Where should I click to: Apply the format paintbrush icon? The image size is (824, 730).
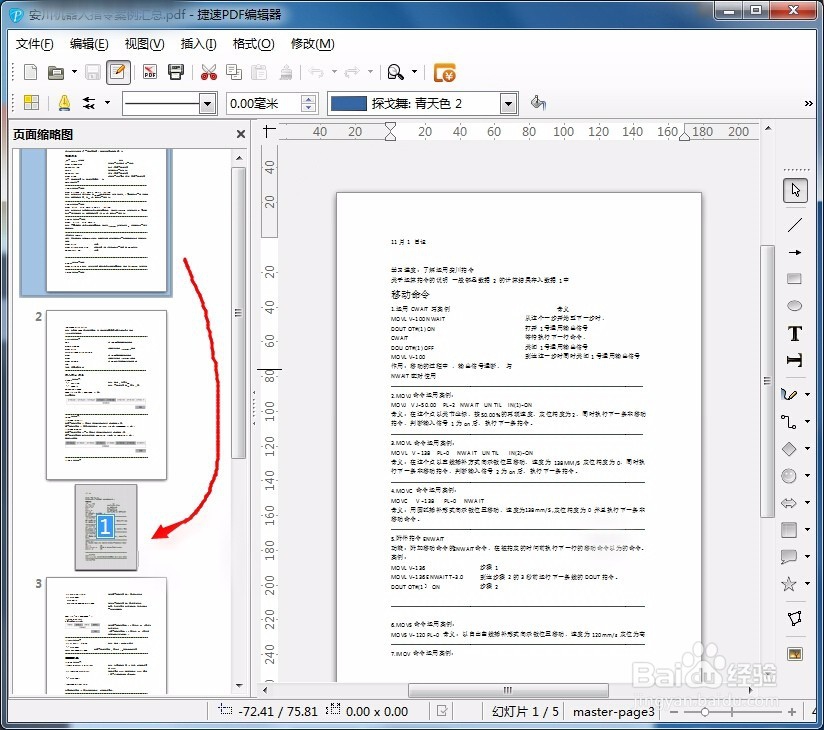coord(286,72)
